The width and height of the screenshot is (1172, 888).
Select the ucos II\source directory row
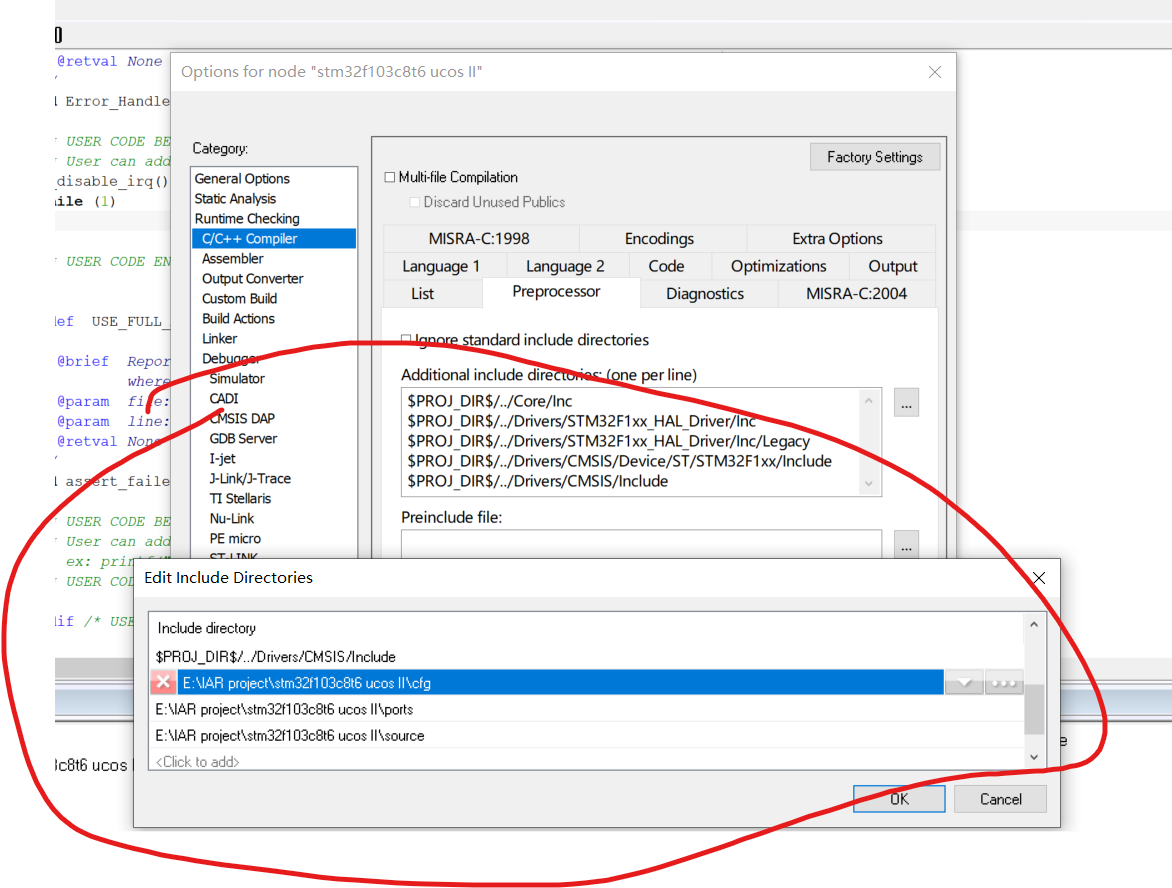pyautogui.click(x=587, y=736)
